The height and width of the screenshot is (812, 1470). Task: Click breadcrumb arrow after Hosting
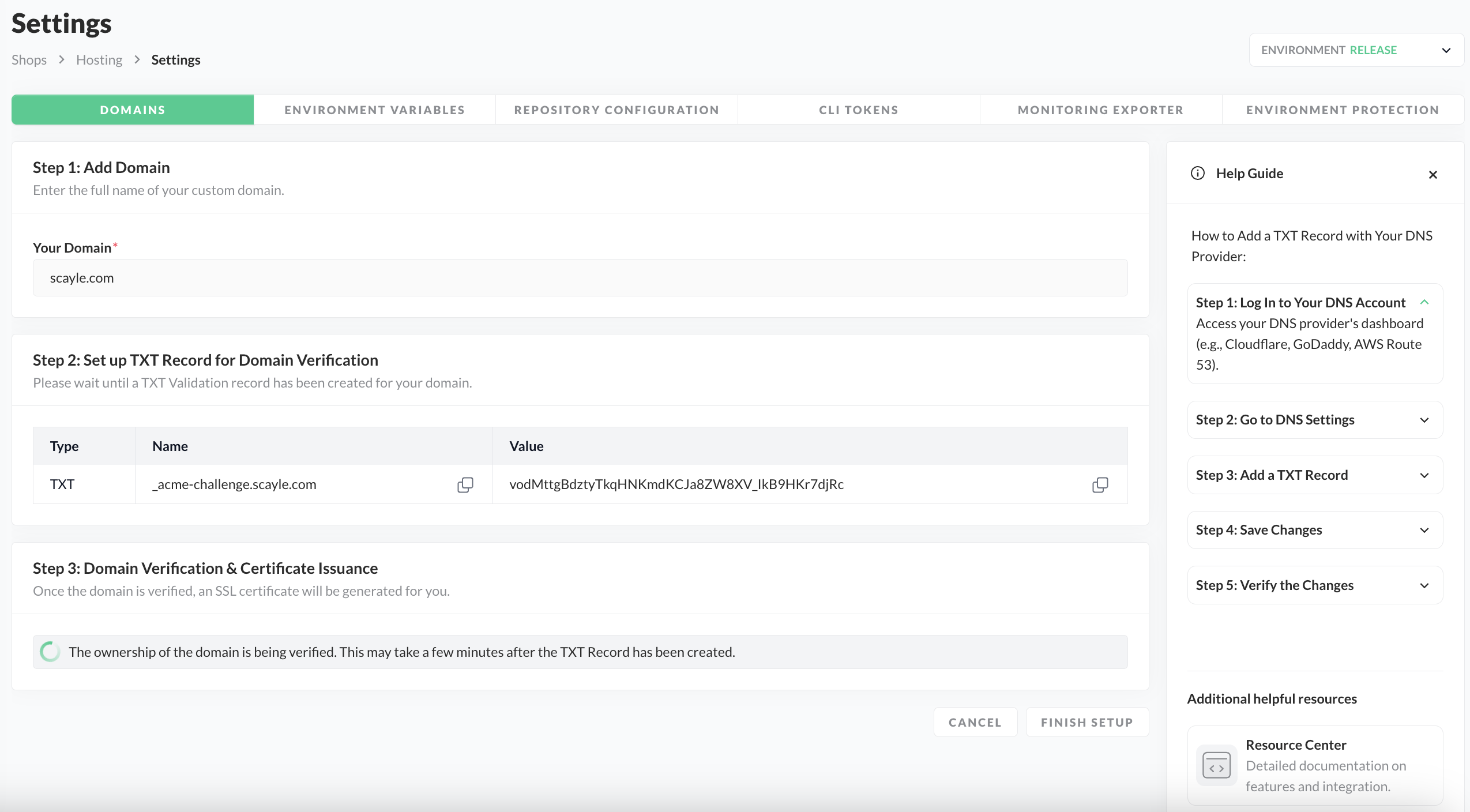[137, 59]
